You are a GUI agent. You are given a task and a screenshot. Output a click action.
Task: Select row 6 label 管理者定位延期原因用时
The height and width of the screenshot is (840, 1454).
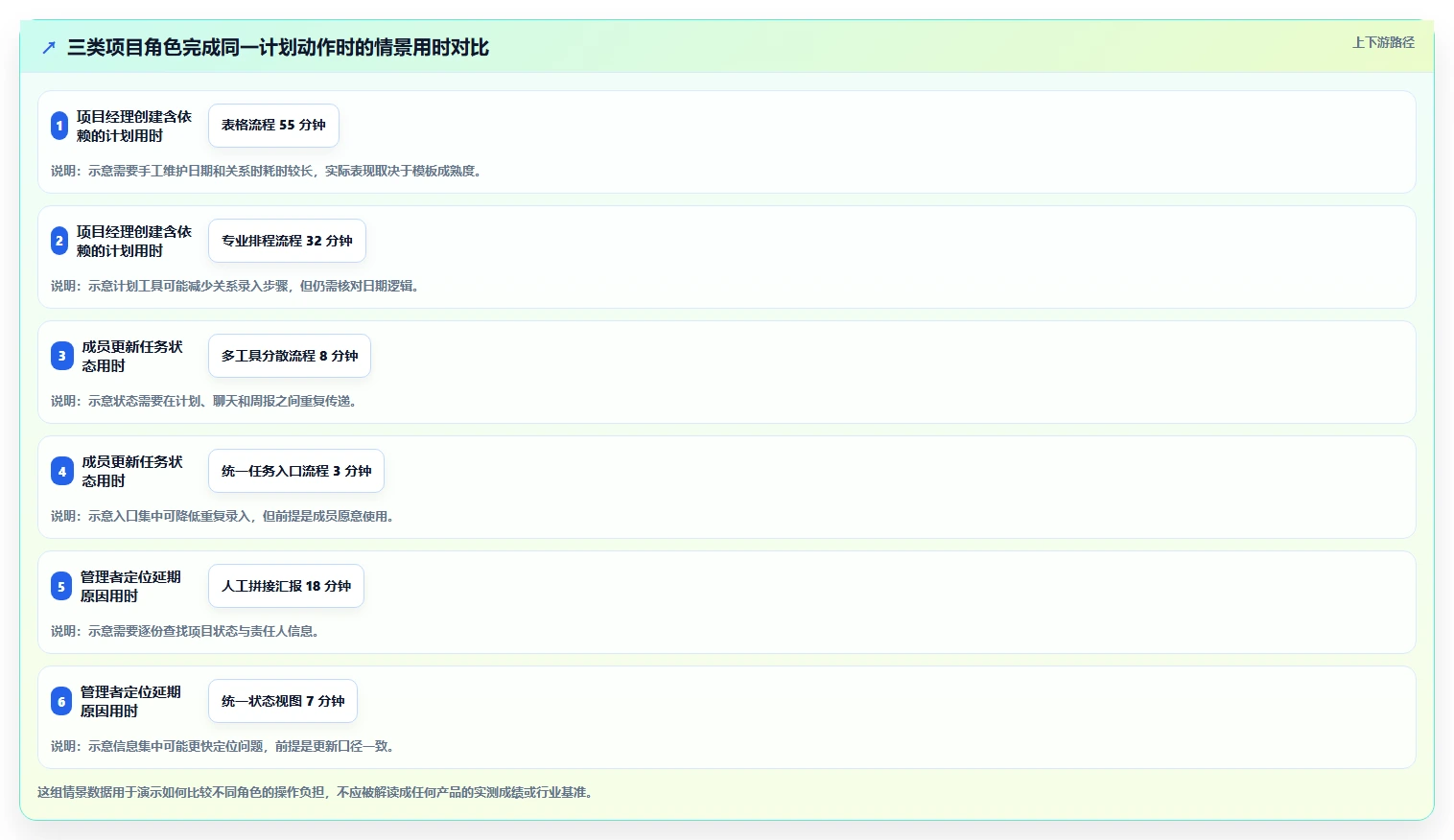130,701
